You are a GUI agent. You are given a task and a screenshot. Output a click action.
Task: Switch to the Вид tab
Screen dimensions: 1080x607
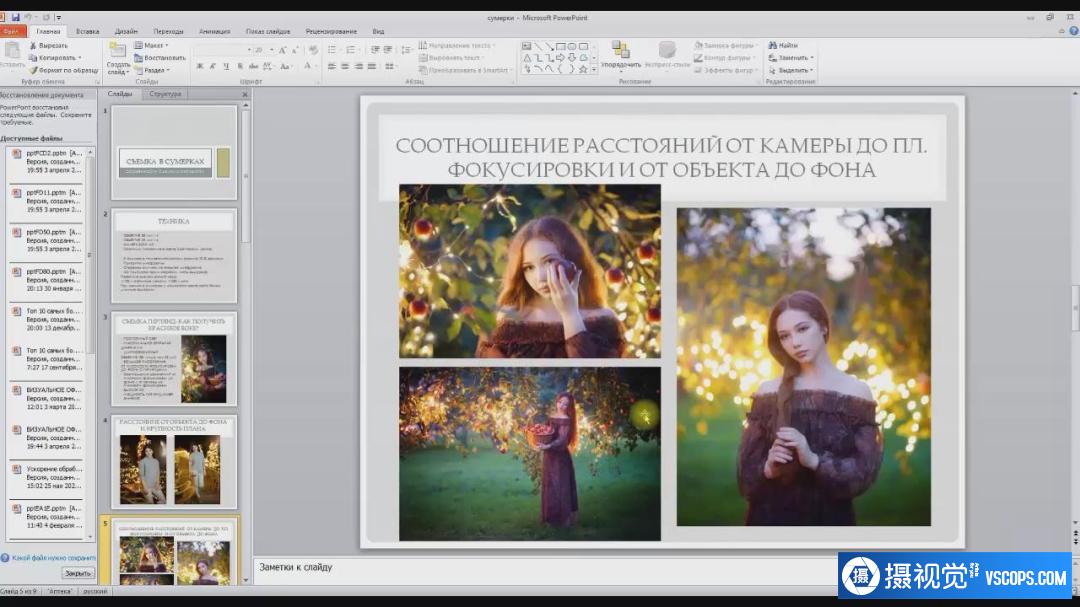point(378,31)
